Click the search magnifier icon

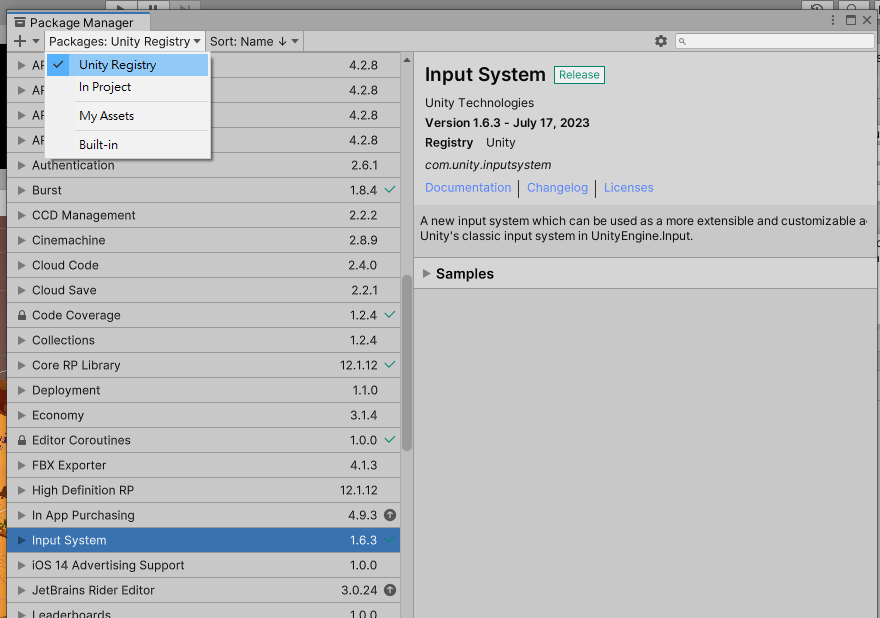[682, 42]
